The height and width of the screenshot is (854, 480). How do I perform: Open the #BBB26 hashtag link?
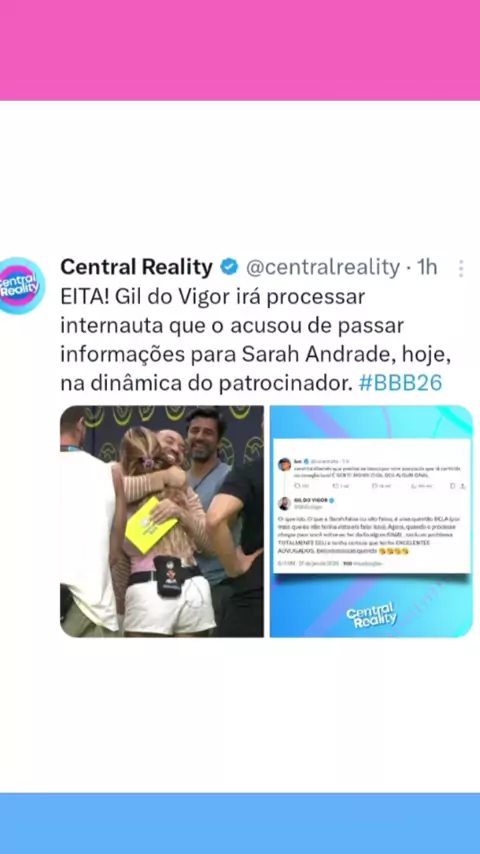(x=400, y=383)
